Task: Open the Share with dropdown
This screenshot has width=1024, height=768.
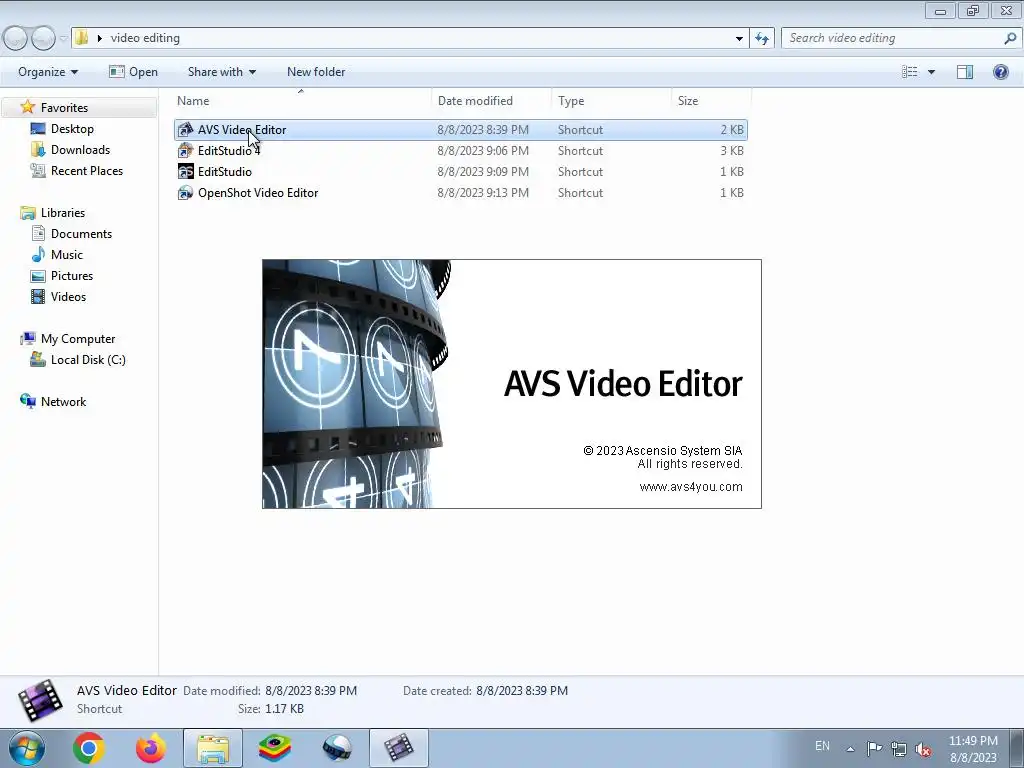Action: click(x=221, y=72)
